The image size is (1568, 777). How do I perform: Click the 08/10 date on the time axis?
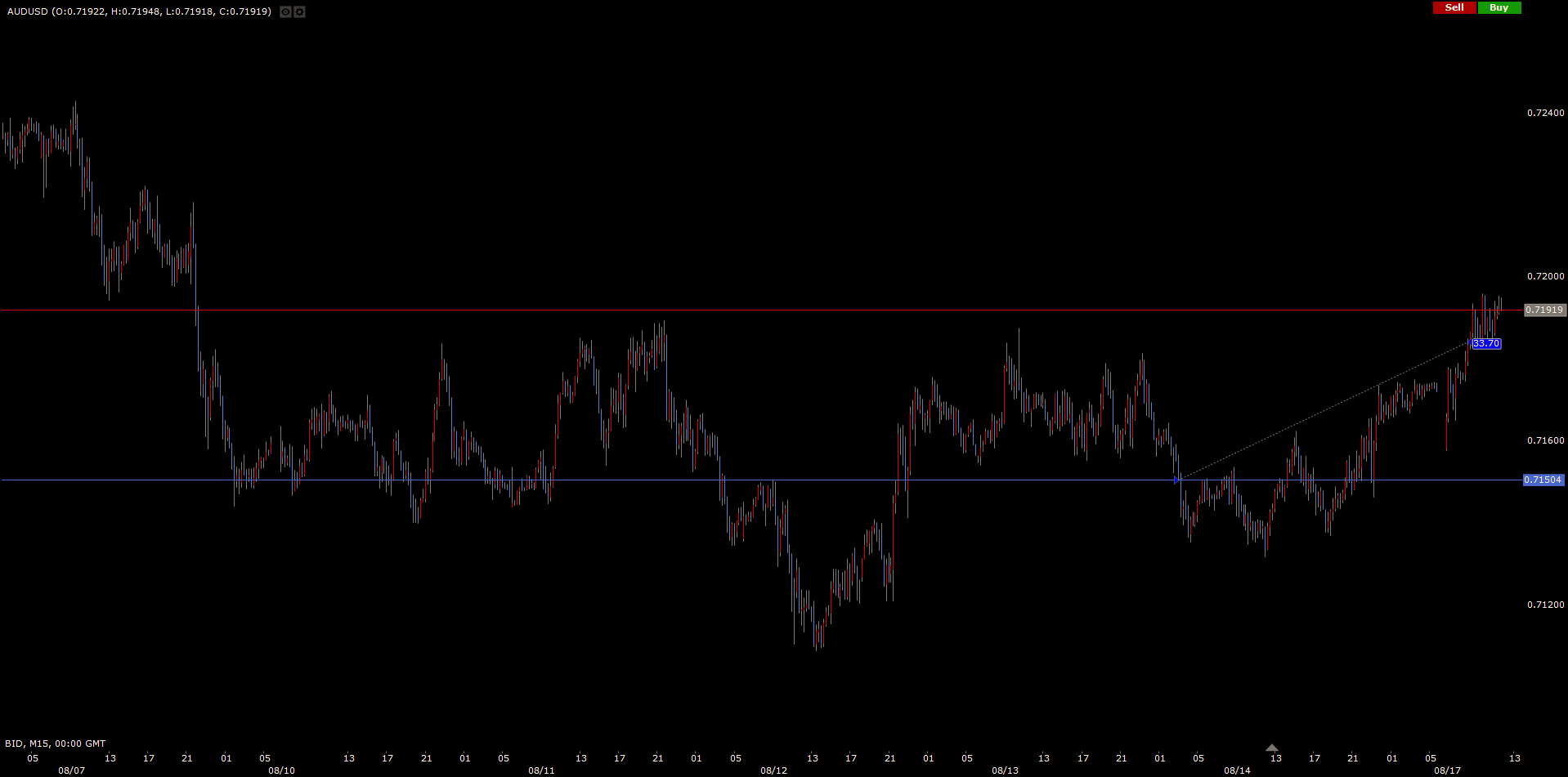click(281, 770)
